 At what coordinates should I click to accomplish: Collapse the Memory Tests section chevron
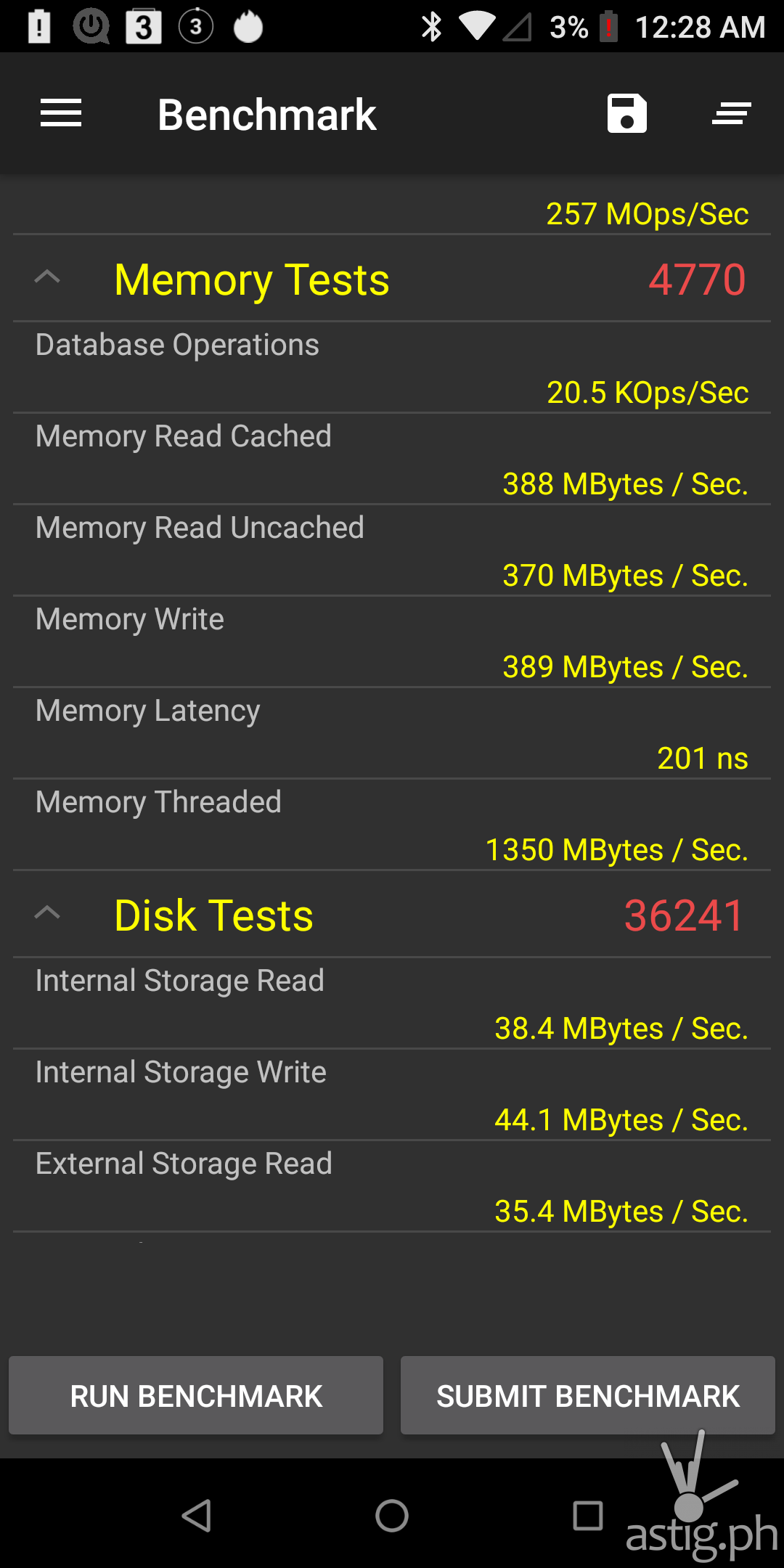(x=47, y=277)
